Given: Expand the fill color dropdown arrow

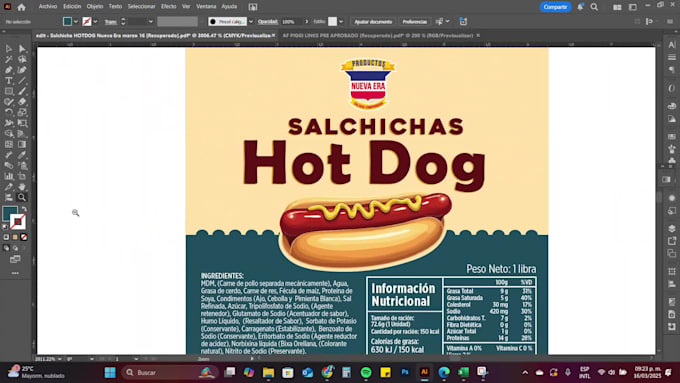Looking at the screenshot, I should point(76,22).
